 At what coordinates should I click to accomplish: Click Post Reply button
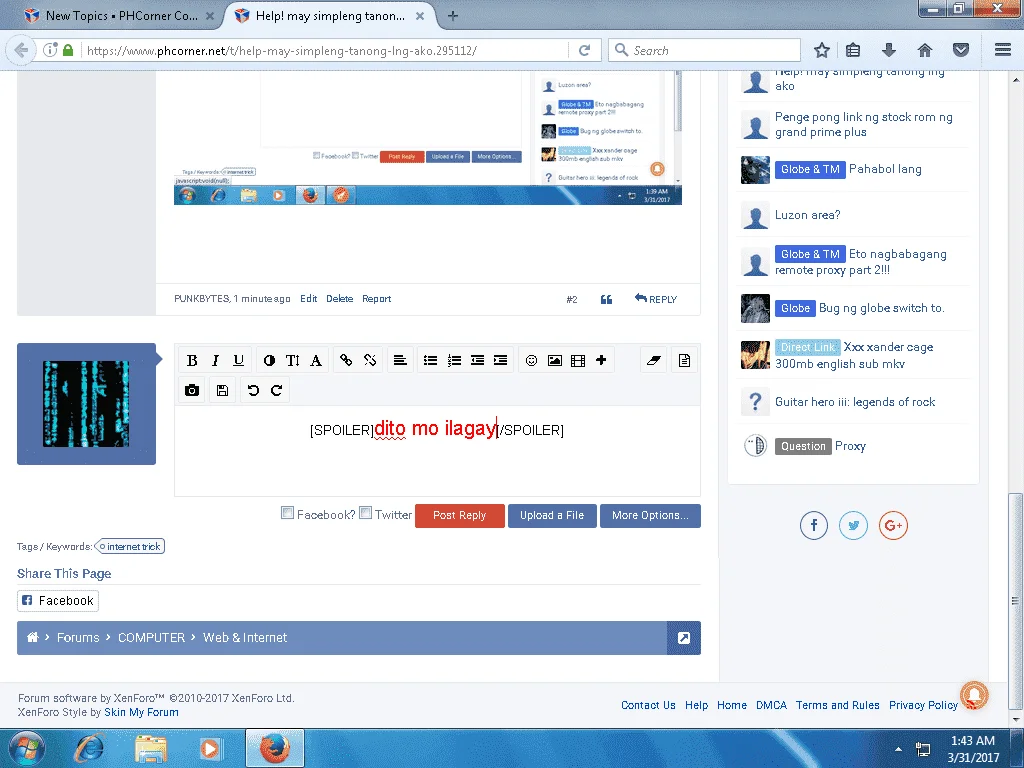pyautogui.click(x=460, y=515)
